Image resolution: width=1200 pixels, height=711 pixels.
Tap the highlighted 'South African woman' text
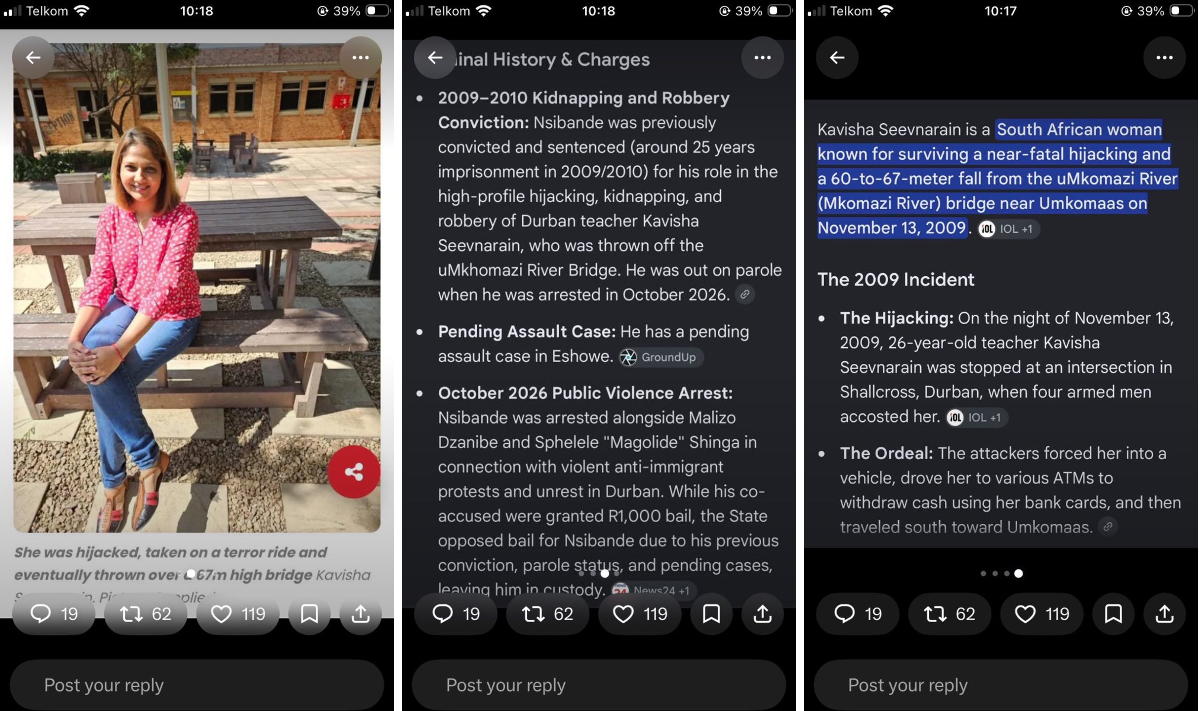pos(1079,129)
